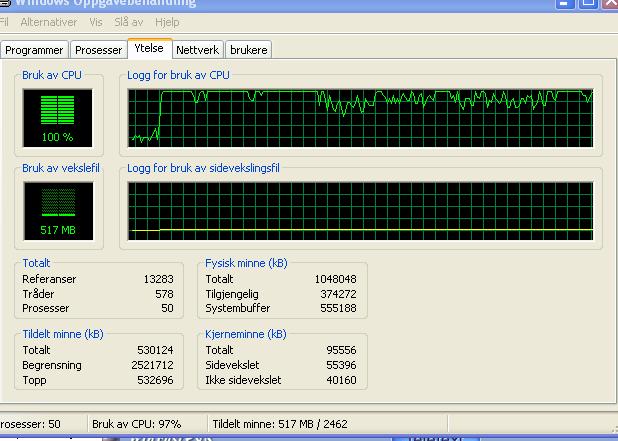Open the Slå av menu
This screenshot has width=618, height=441.
[x=128, y=22]
